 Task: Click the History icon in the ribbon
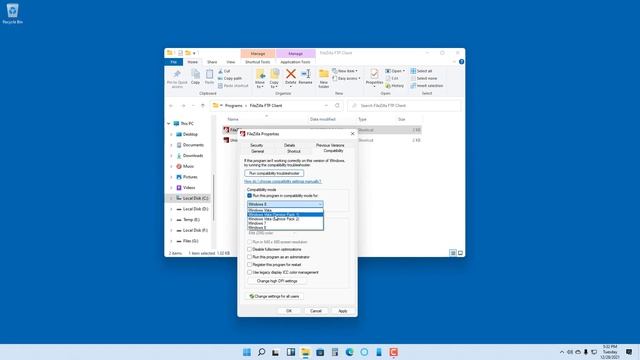pos(388,86)
